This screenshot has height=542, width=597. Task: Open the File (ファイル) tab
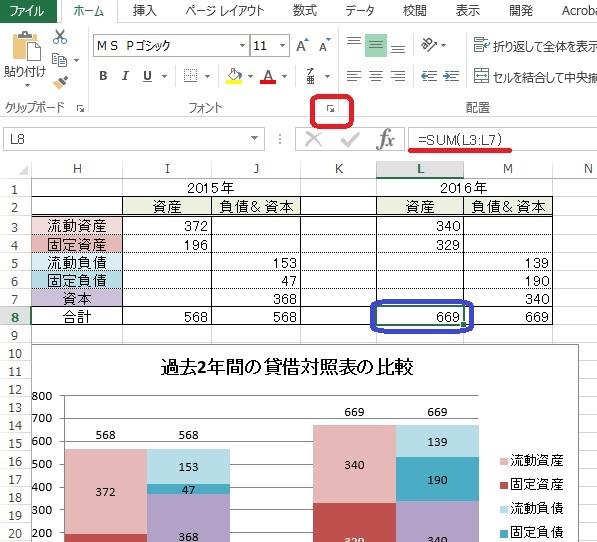[27, 11]
